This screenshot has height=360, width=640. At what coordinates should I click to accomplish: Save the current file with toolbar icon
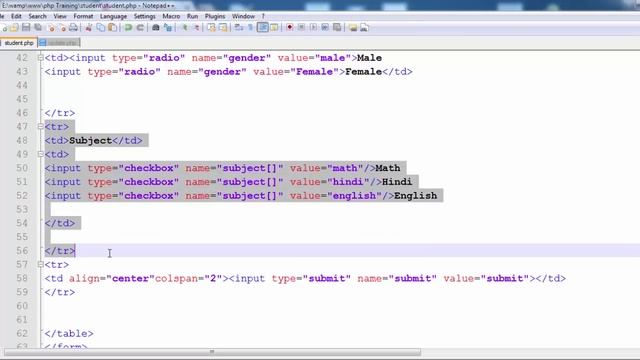[26, 27]
